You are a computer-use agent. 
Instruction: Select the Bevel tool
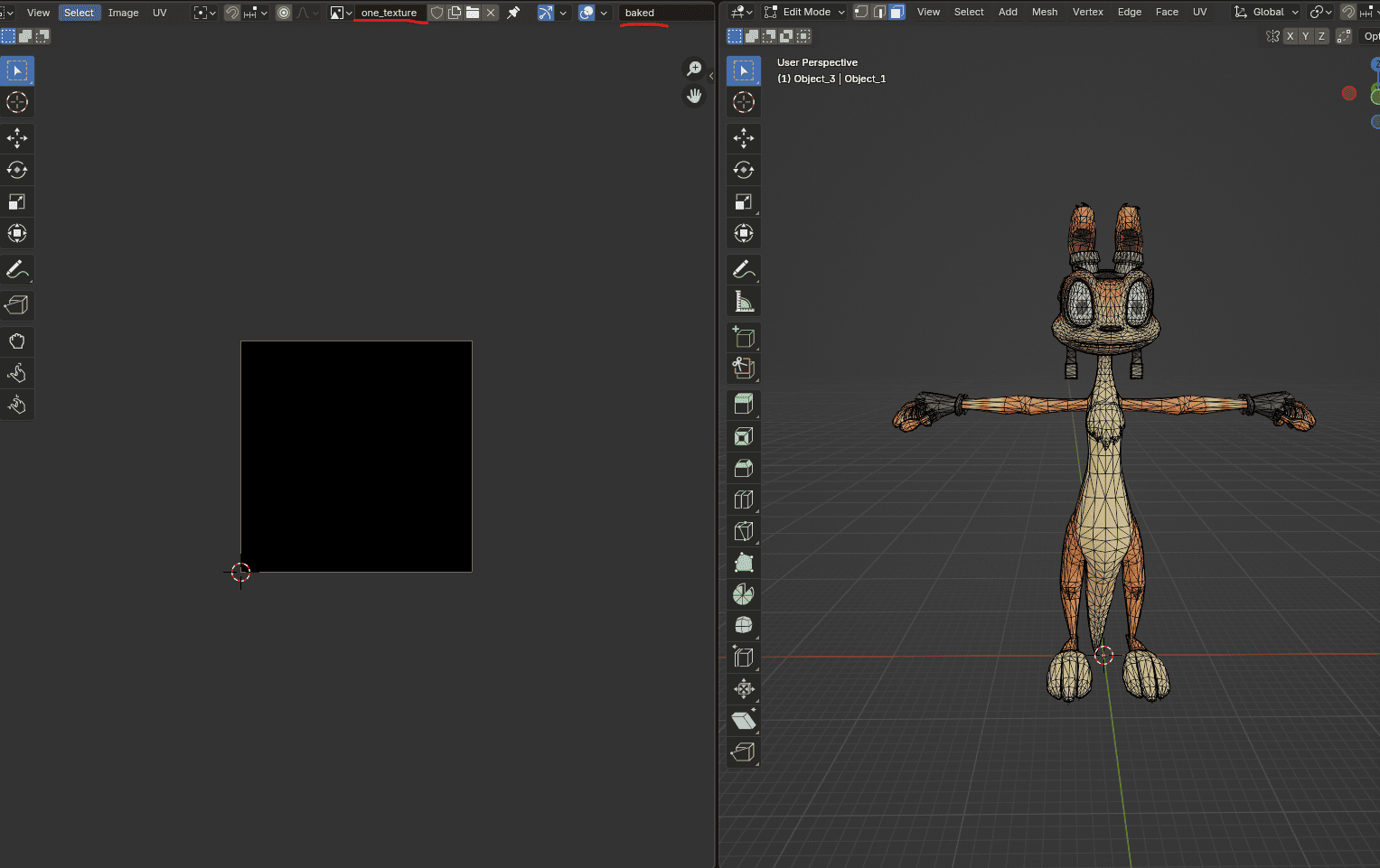point(744,468)
